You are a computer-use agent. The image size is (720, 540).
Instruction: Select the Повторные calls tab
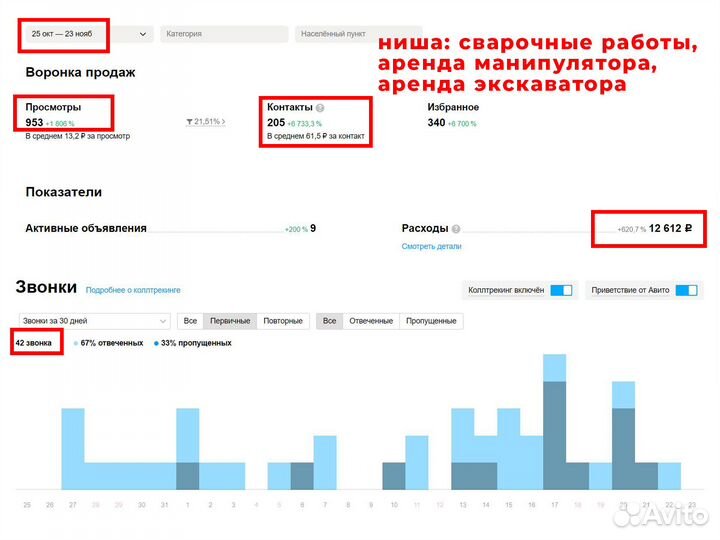pos(283,321)
